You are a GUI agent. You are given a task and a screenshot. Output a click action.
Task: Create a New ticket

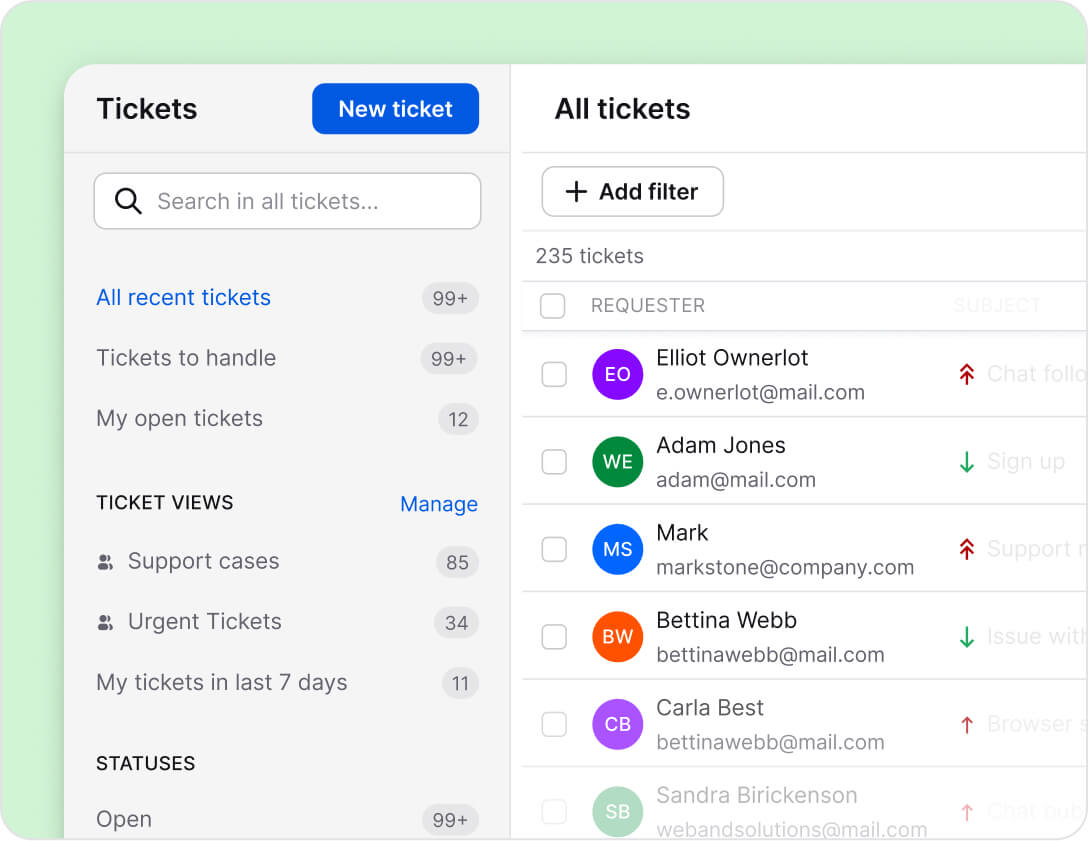[395, 108]
